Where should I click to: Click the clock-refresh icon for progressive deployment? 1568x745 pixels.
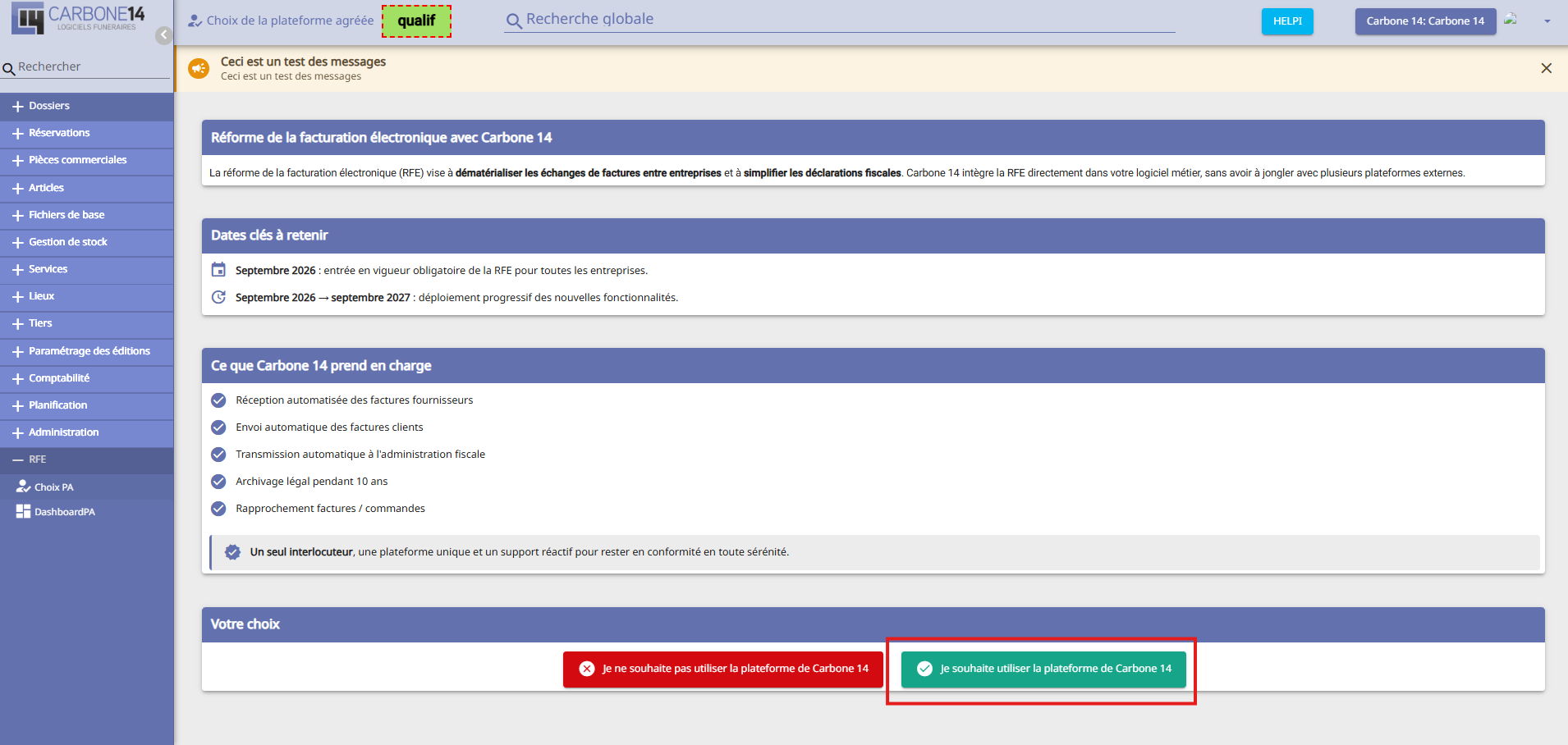pos(218,297)
